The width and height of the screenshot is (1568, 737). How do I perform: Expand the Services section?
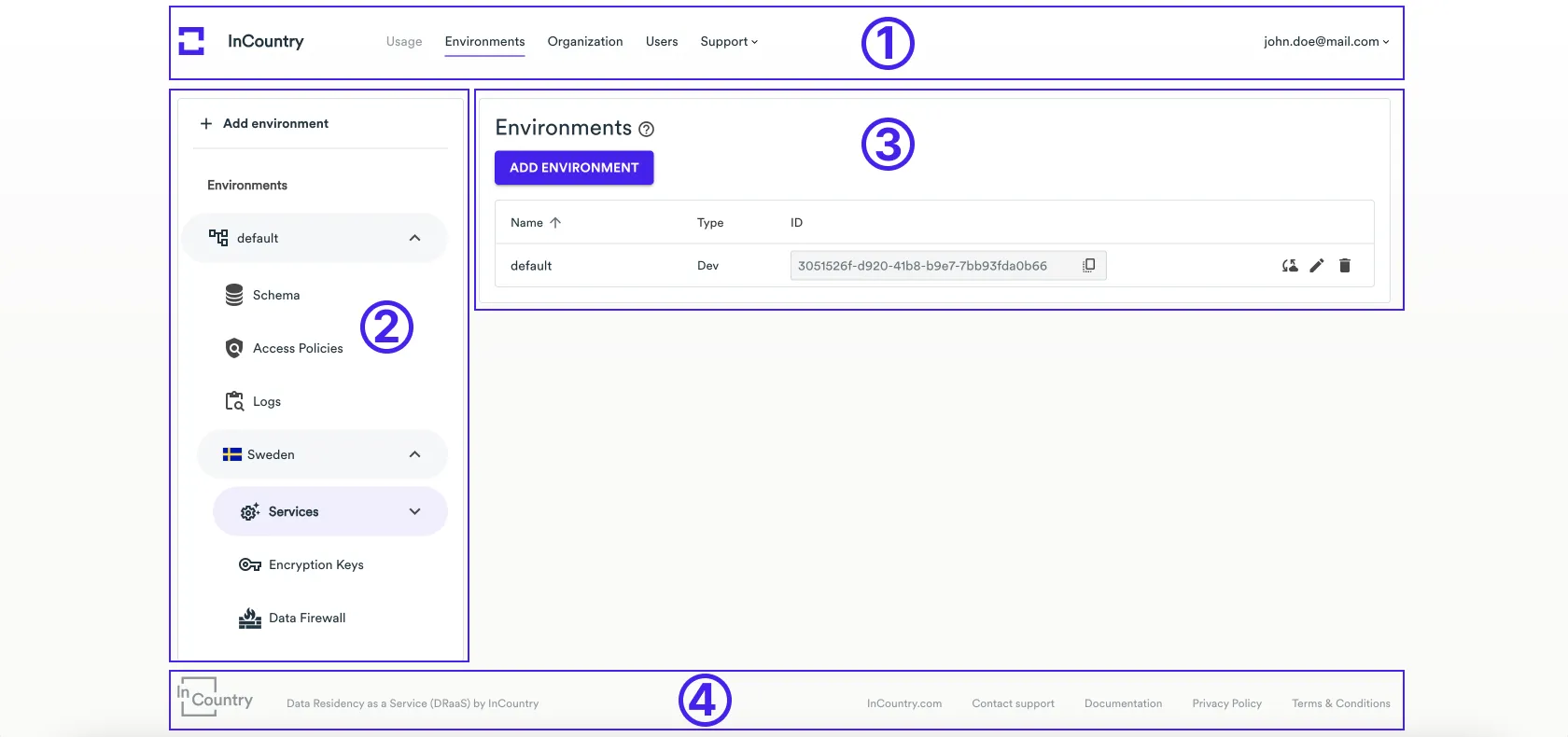click(x=414, y=511)
